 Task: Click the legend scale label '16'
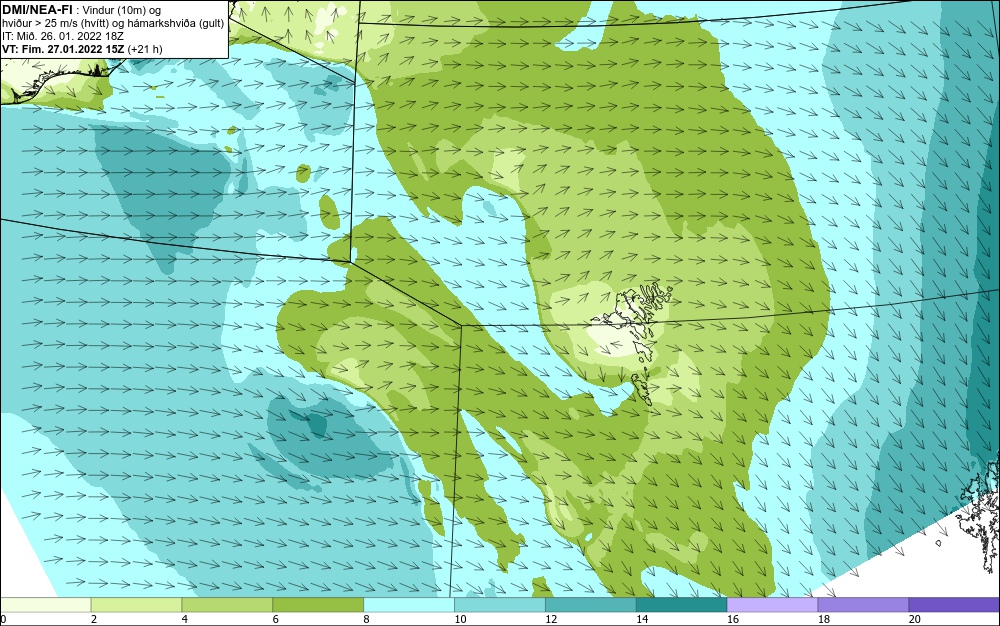point(733,619)
